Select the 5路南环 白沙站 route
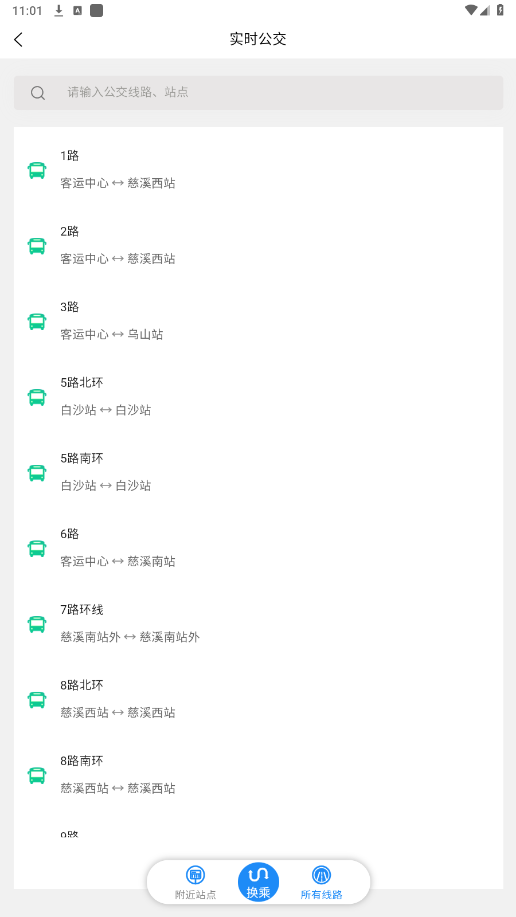The width and height of the screenshot is (516, 917). [259, 472]
